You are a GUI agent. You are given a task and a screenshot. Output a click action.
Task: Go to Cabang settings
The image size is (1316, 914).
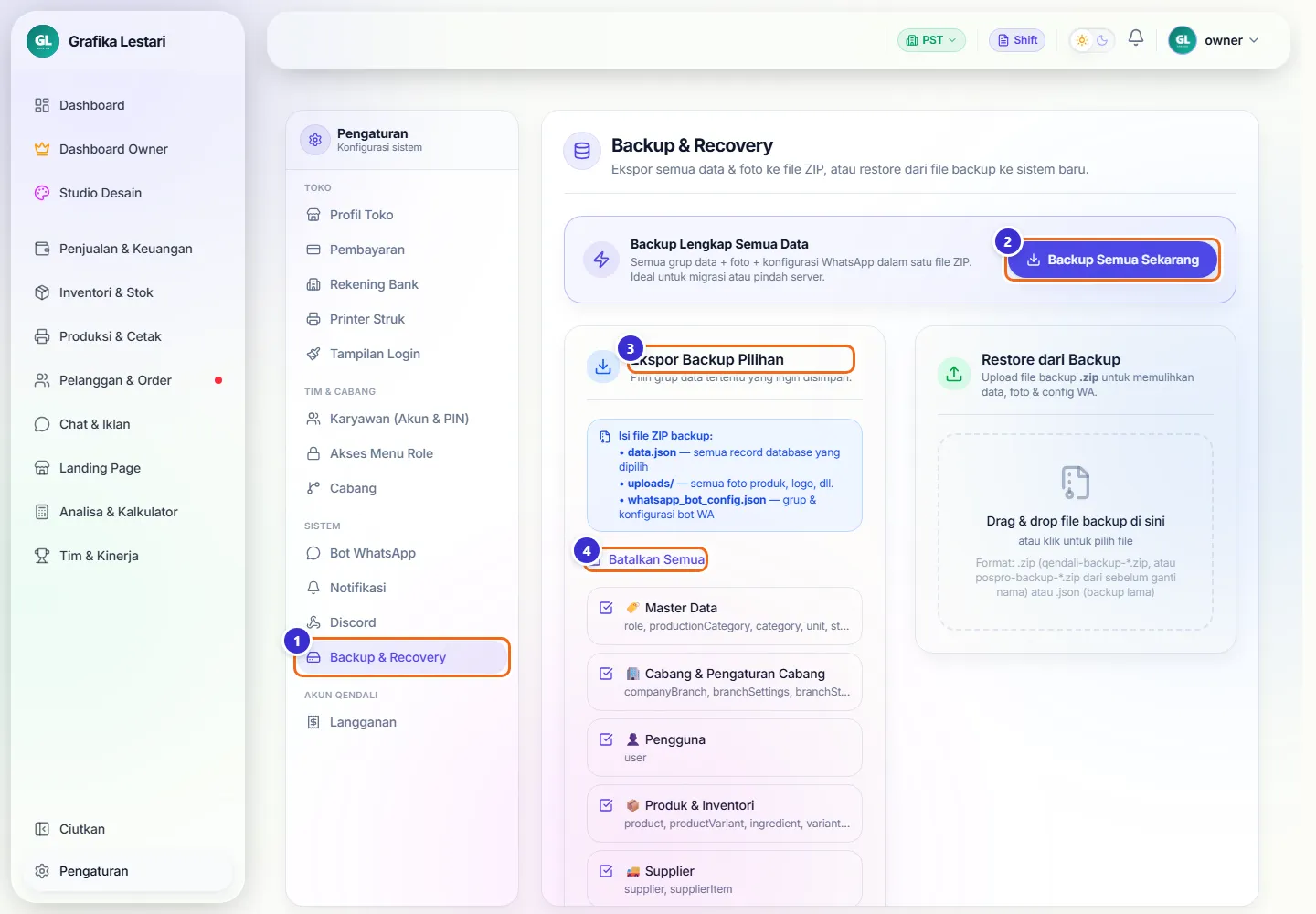(402, 488)
